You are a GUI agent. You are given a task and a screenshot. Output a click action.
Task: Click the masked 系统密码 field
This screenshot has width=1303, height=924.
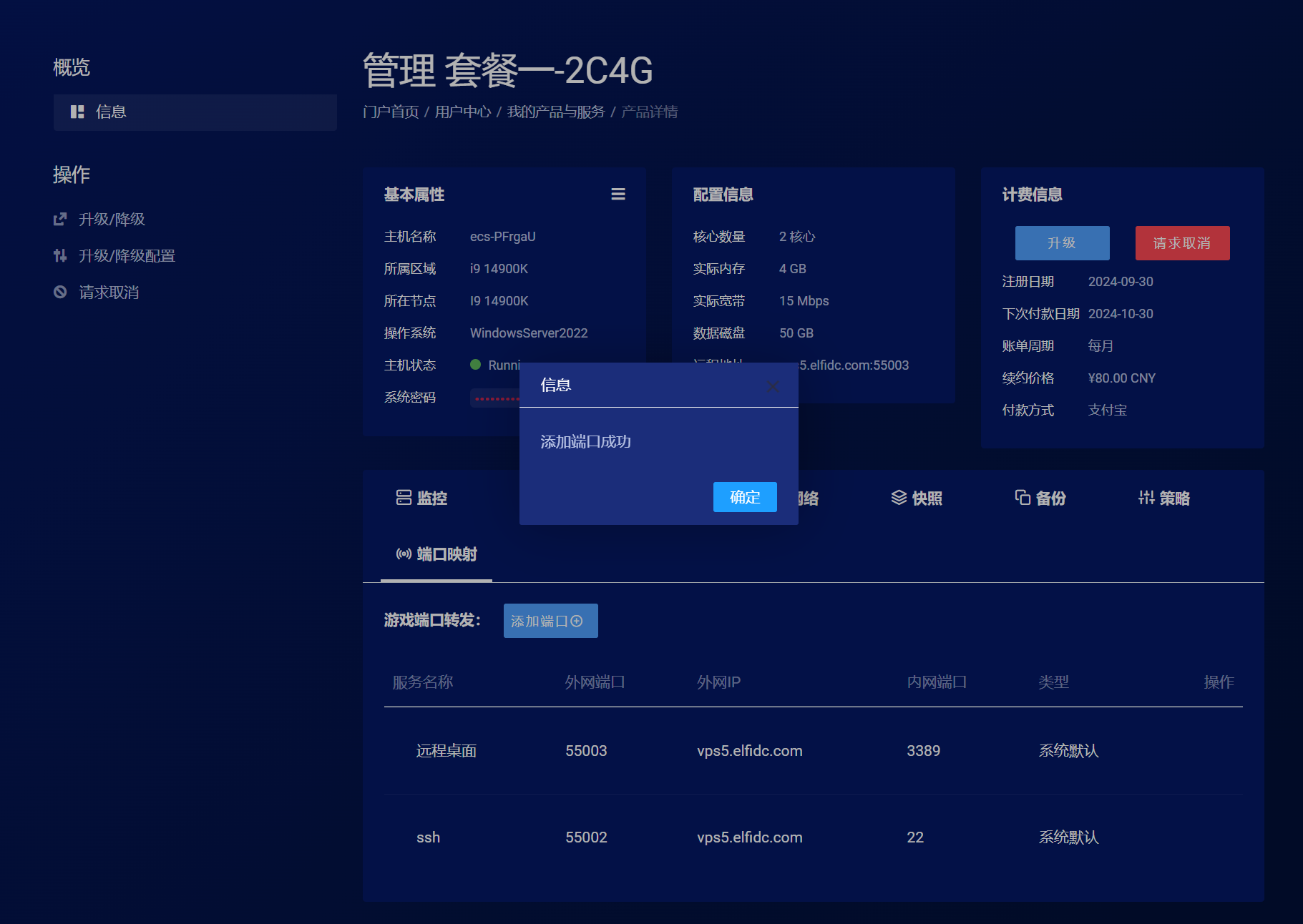point(497,398)
